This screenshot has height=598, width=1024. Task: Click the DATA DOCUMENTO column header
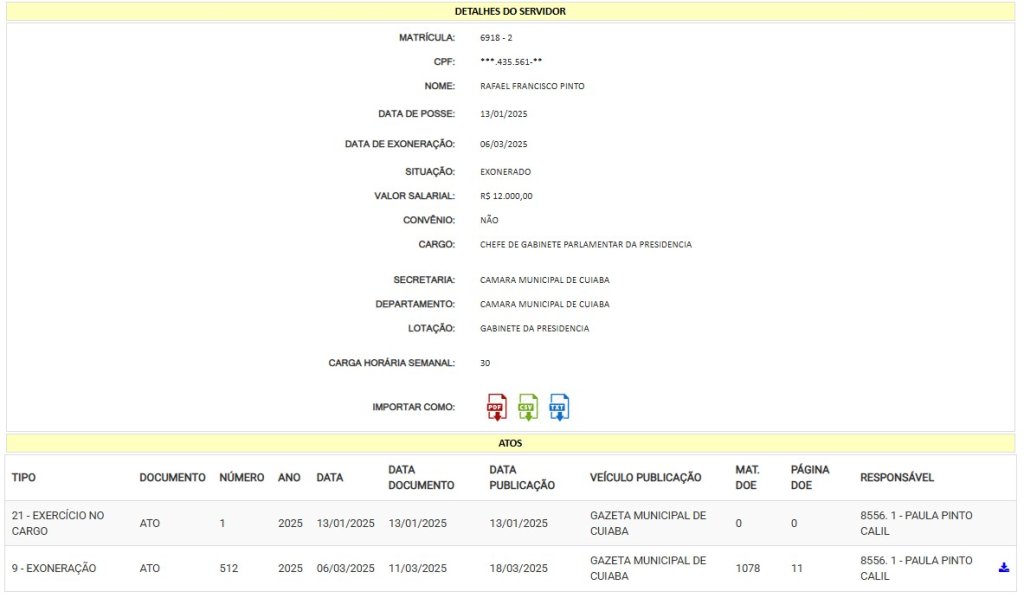[421, 477]
